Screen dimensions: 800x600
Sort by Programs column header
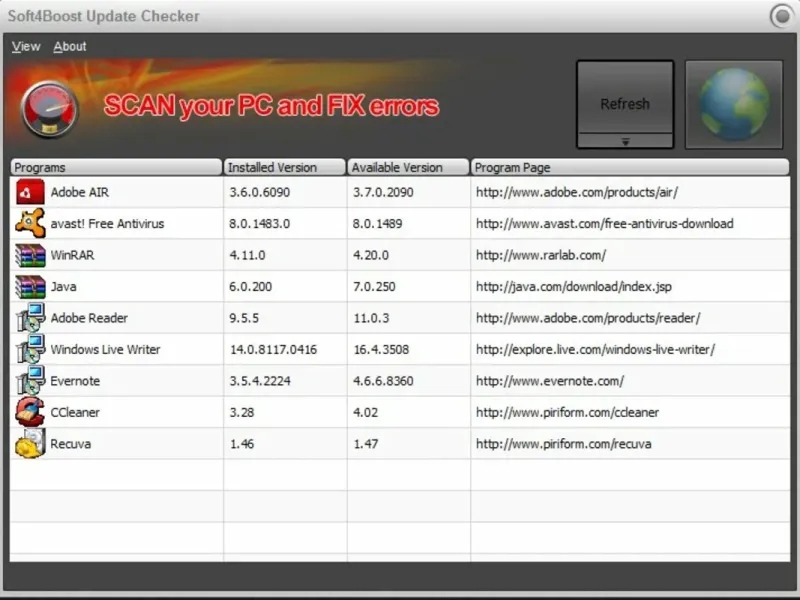pos(116,167)
